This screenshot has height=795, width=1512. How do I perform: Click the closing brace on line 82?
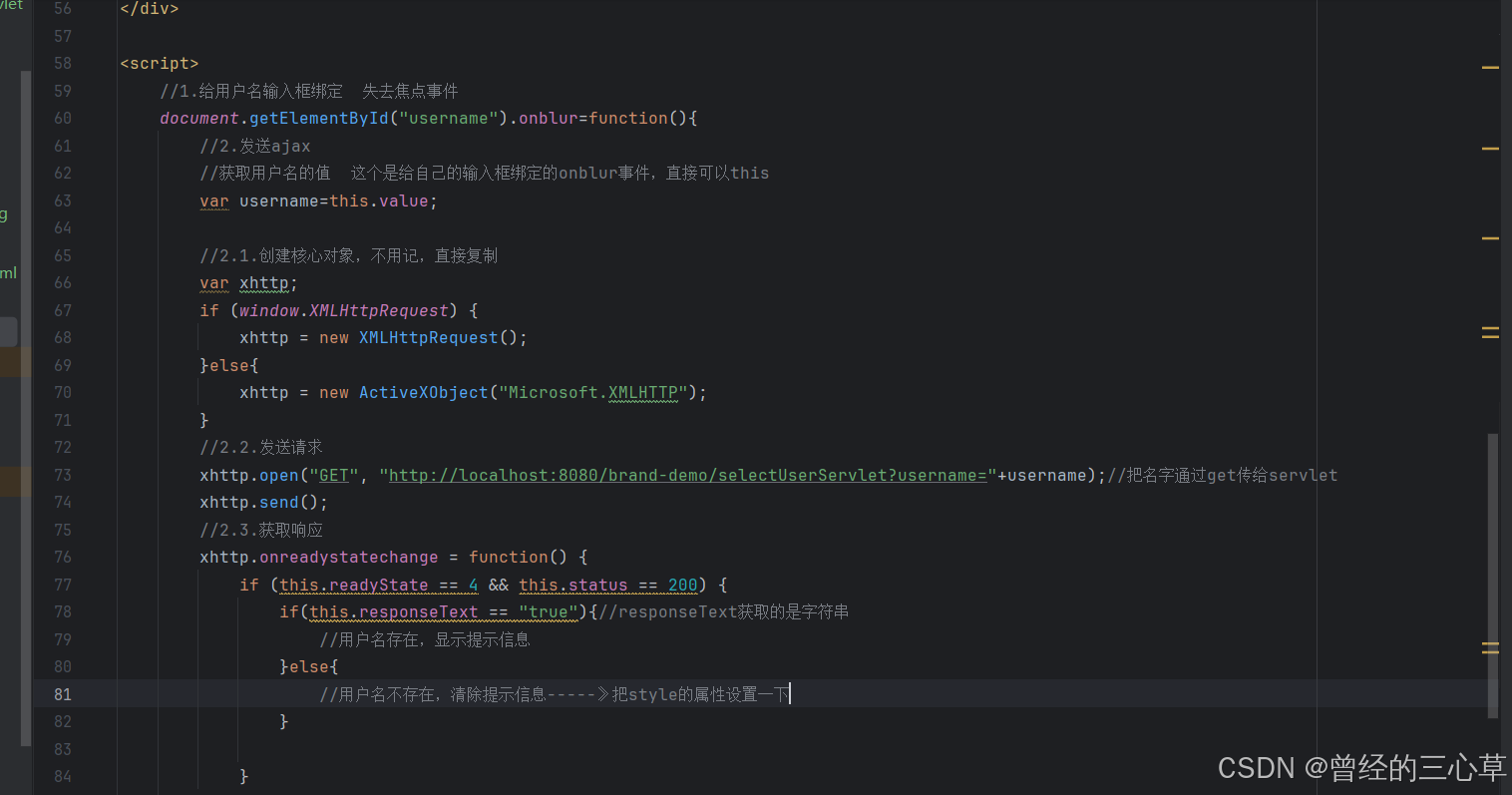click(x=284, y=721)
